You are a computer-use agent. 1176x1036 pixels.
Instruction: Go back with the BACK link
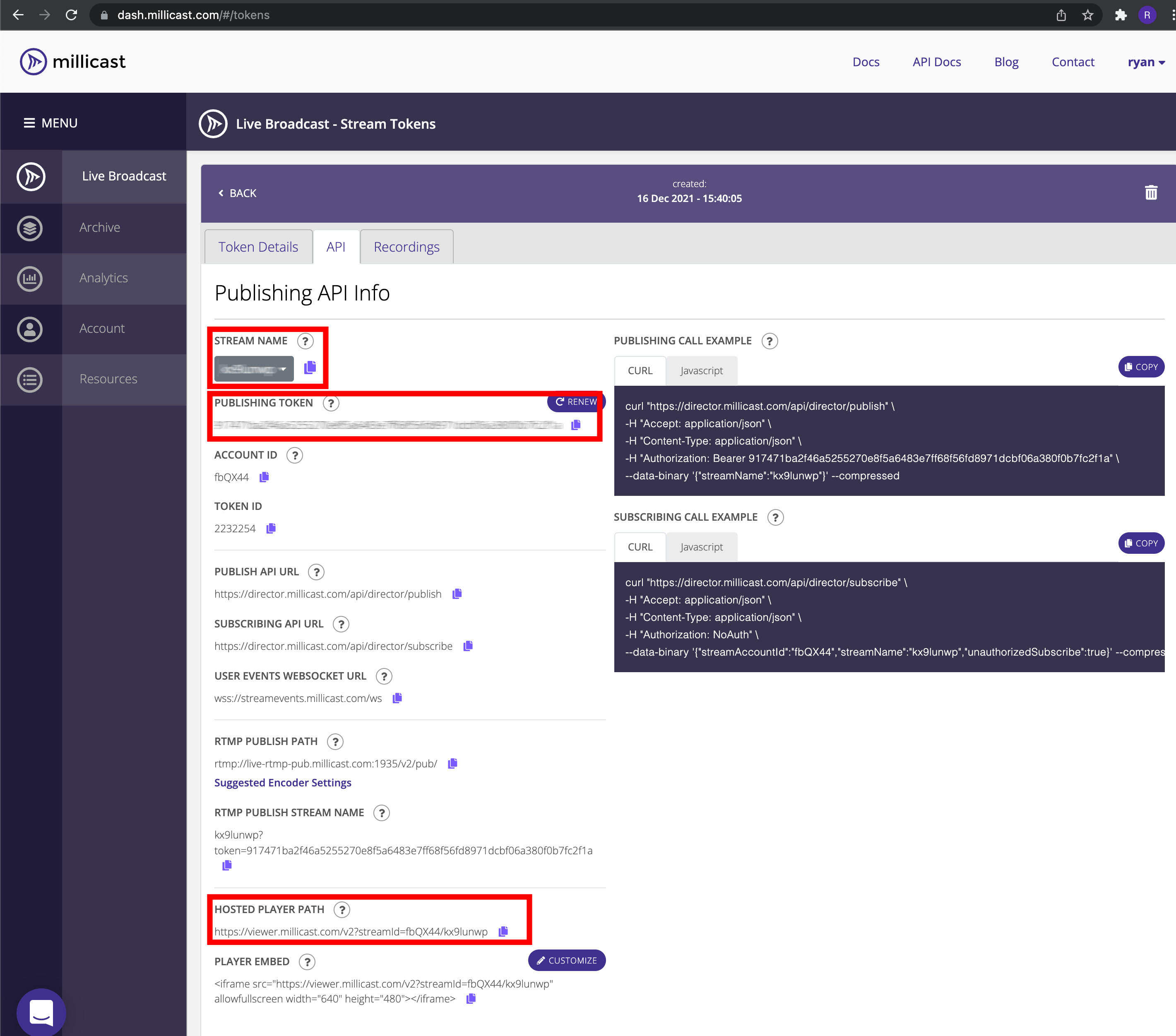(x=237, y=193)
